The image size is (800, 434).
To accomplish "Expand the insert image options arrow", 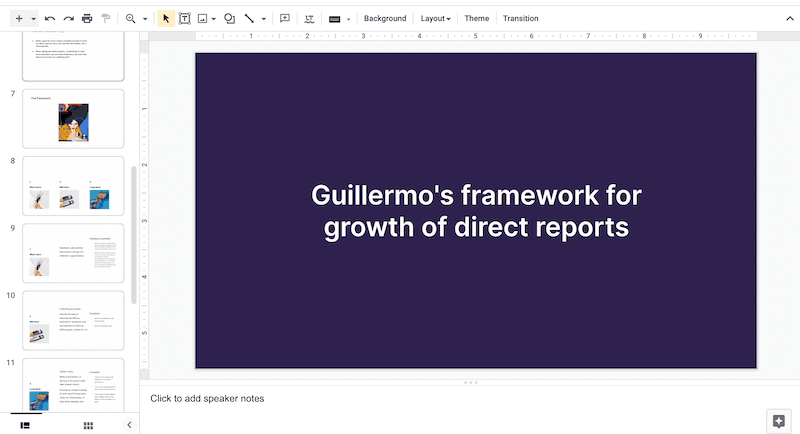I will (x=214, y=19).
